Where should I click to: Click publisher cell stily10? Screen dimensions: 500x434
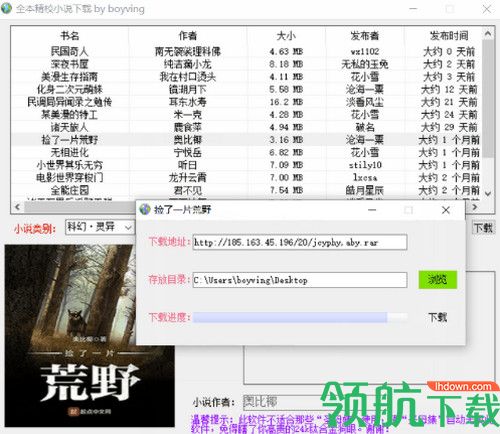click(365, 165)
